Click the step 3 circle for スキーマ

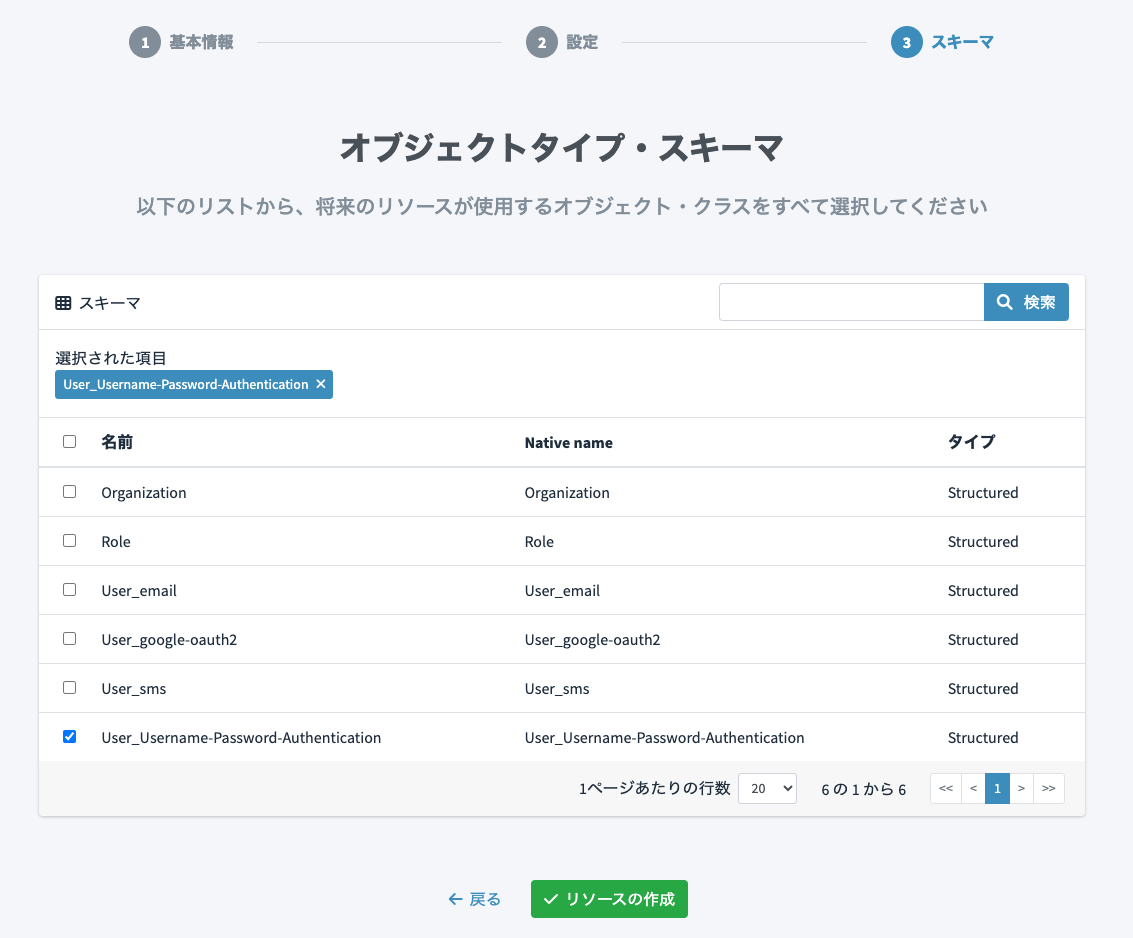click(x=907, y=42)
